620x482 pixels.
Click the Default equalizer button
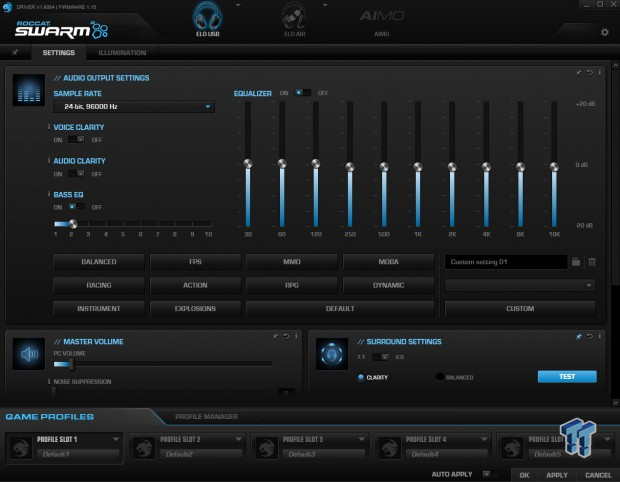click(340, 308)
